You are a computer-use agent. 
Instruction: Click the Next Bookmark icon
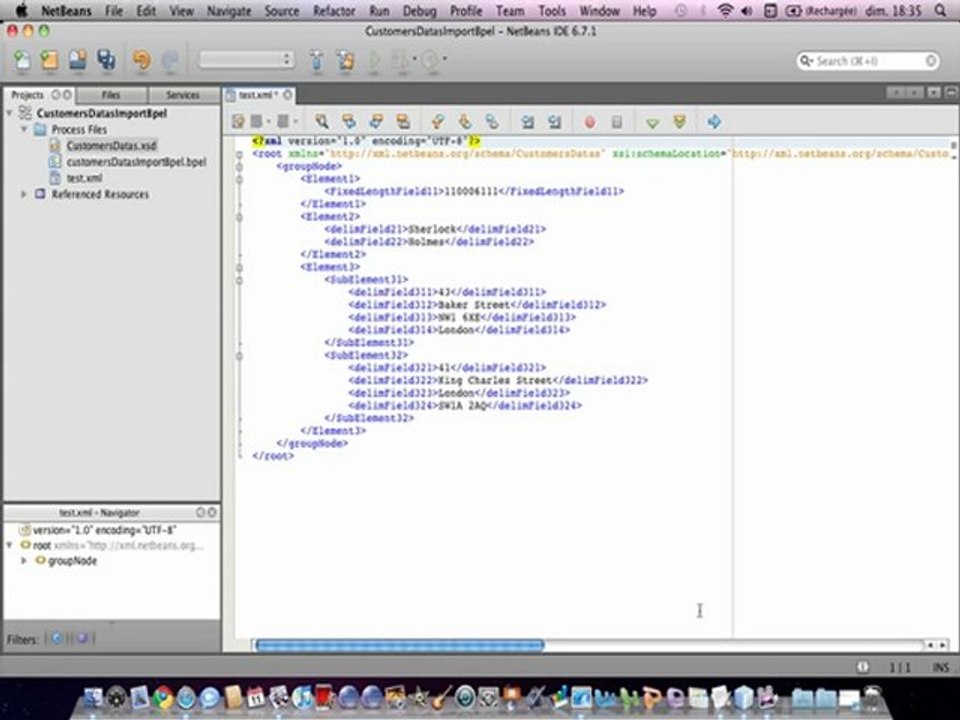click(465, 121)
